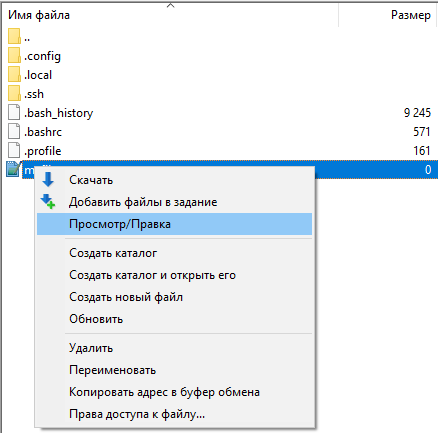The image size is (438, 433).
Task: Click the selected file's notepad icon
Action: 14,169
